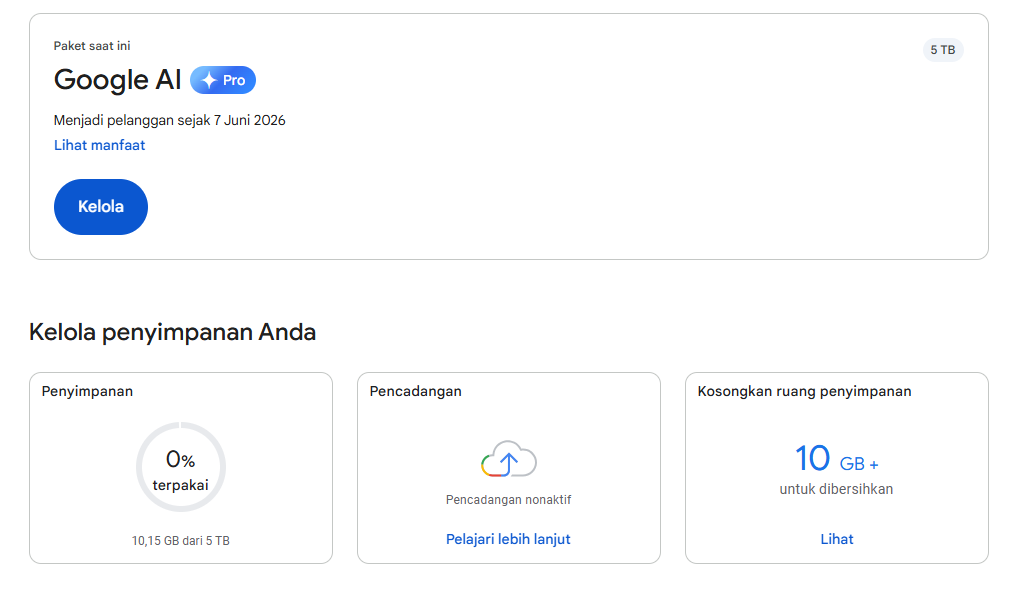1012x598 pixels.
Task: Click the blue Kelola button
Action: 101,207
